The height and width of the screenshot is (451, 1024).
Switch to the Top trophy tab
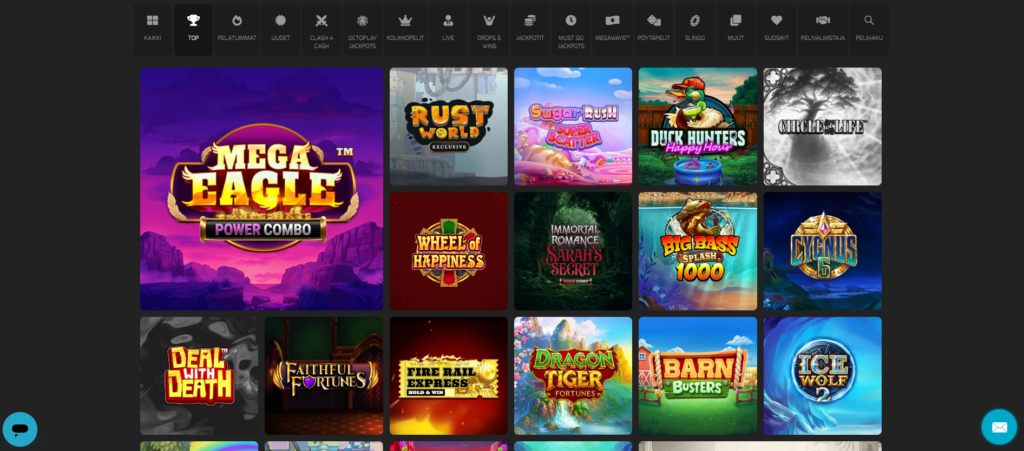click(193, 28)
